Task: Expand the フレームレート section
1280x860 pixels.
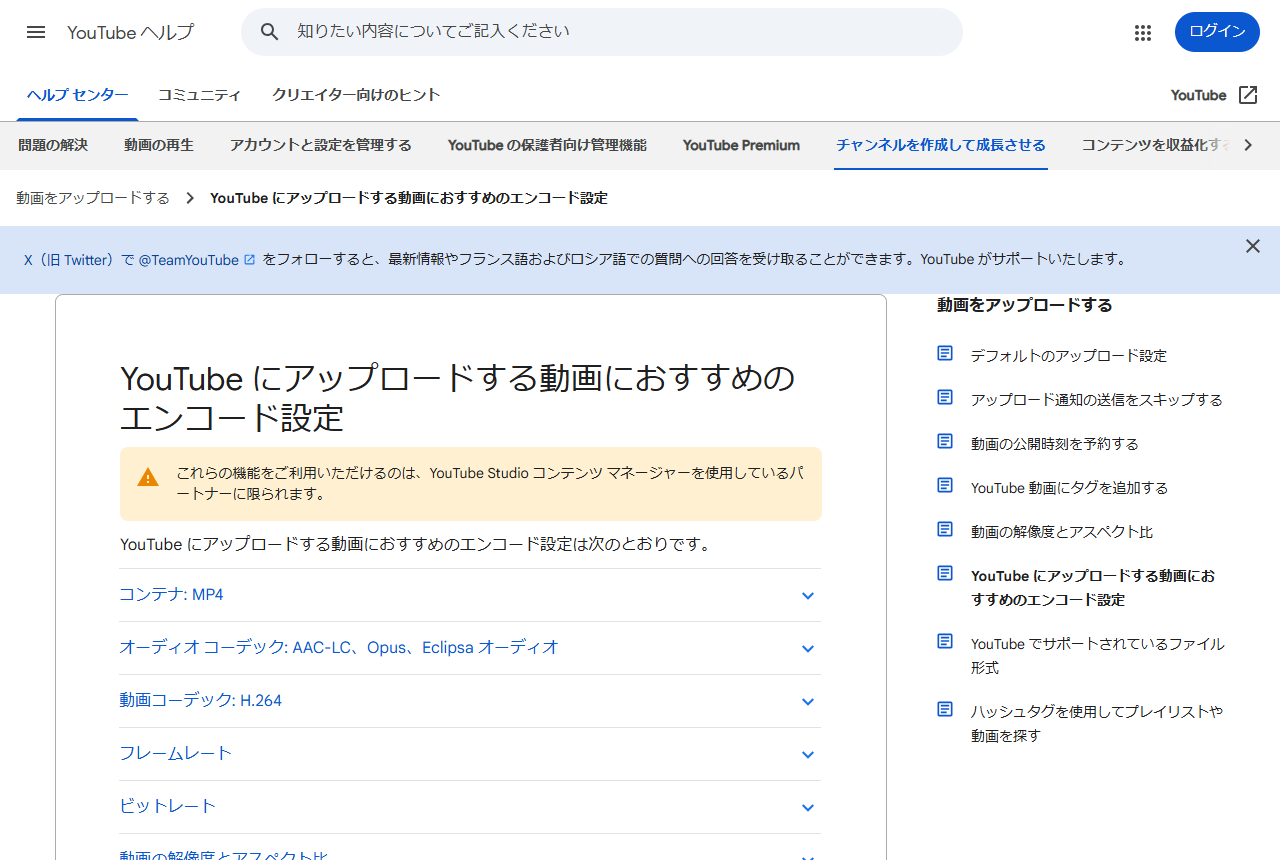Action: click(470, 754)
